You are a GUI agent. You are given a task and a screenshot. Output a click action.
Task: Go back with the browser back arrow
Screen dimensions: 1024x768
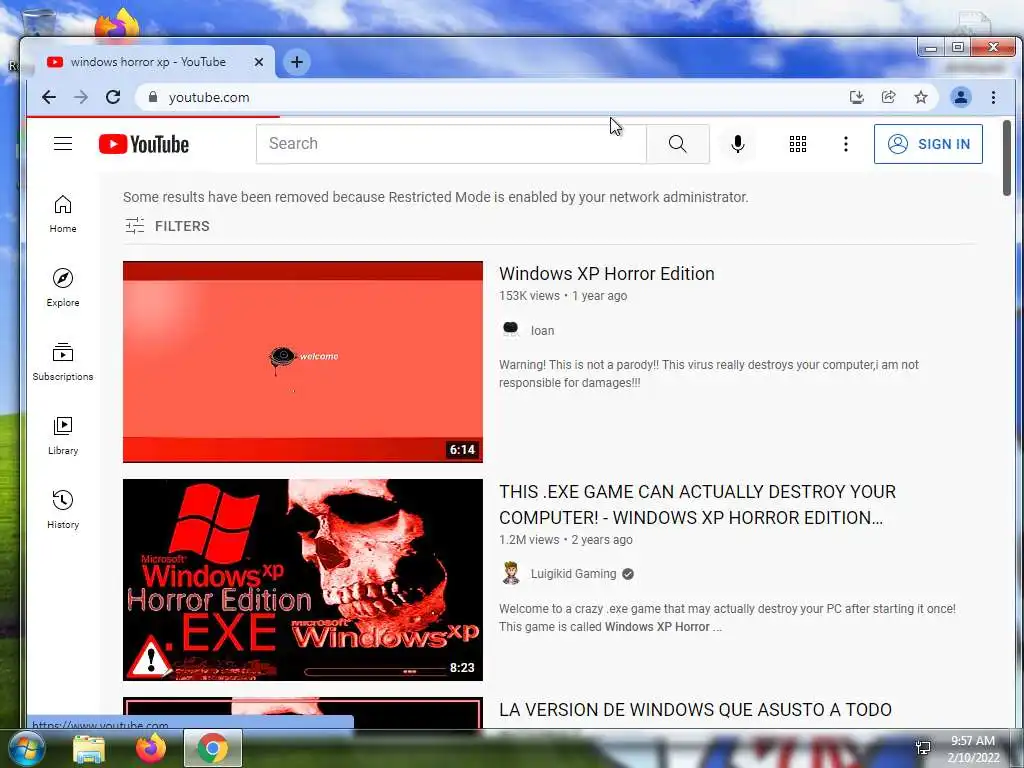point(49,97)
